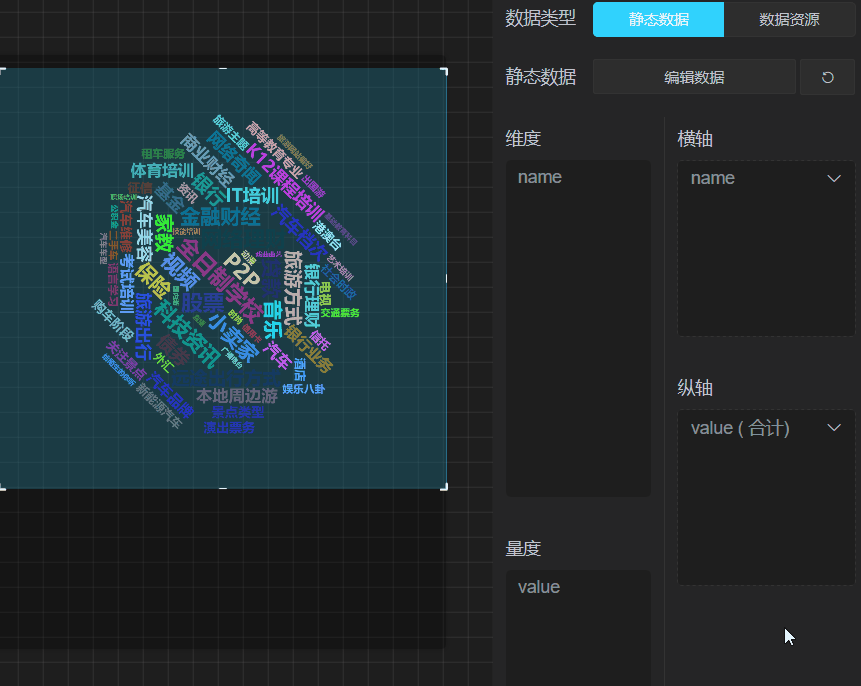Click the reset icon beside 编辑数据
The image size is (861, 686).
[827, 77]
